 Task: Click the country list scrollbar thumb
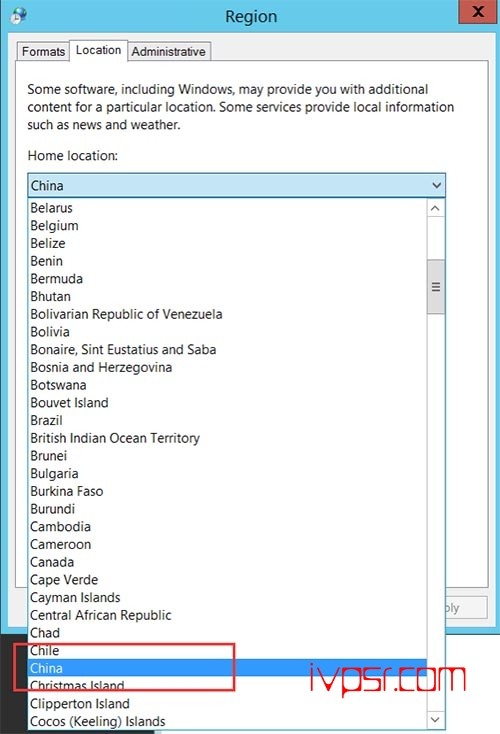pyautogui.click(x=436, y=286)
